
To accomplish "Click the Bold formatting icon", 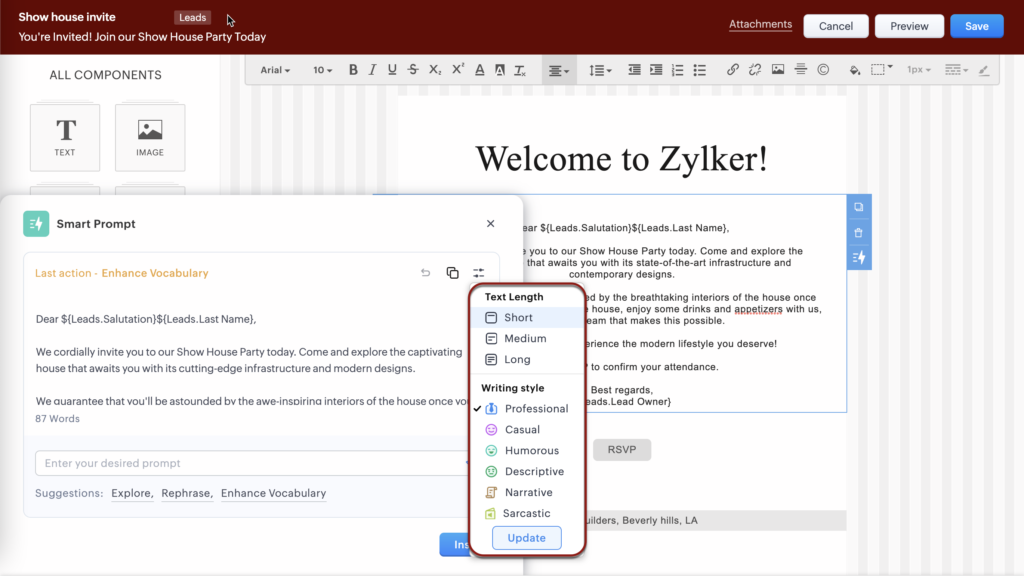I will coord(353,70).
